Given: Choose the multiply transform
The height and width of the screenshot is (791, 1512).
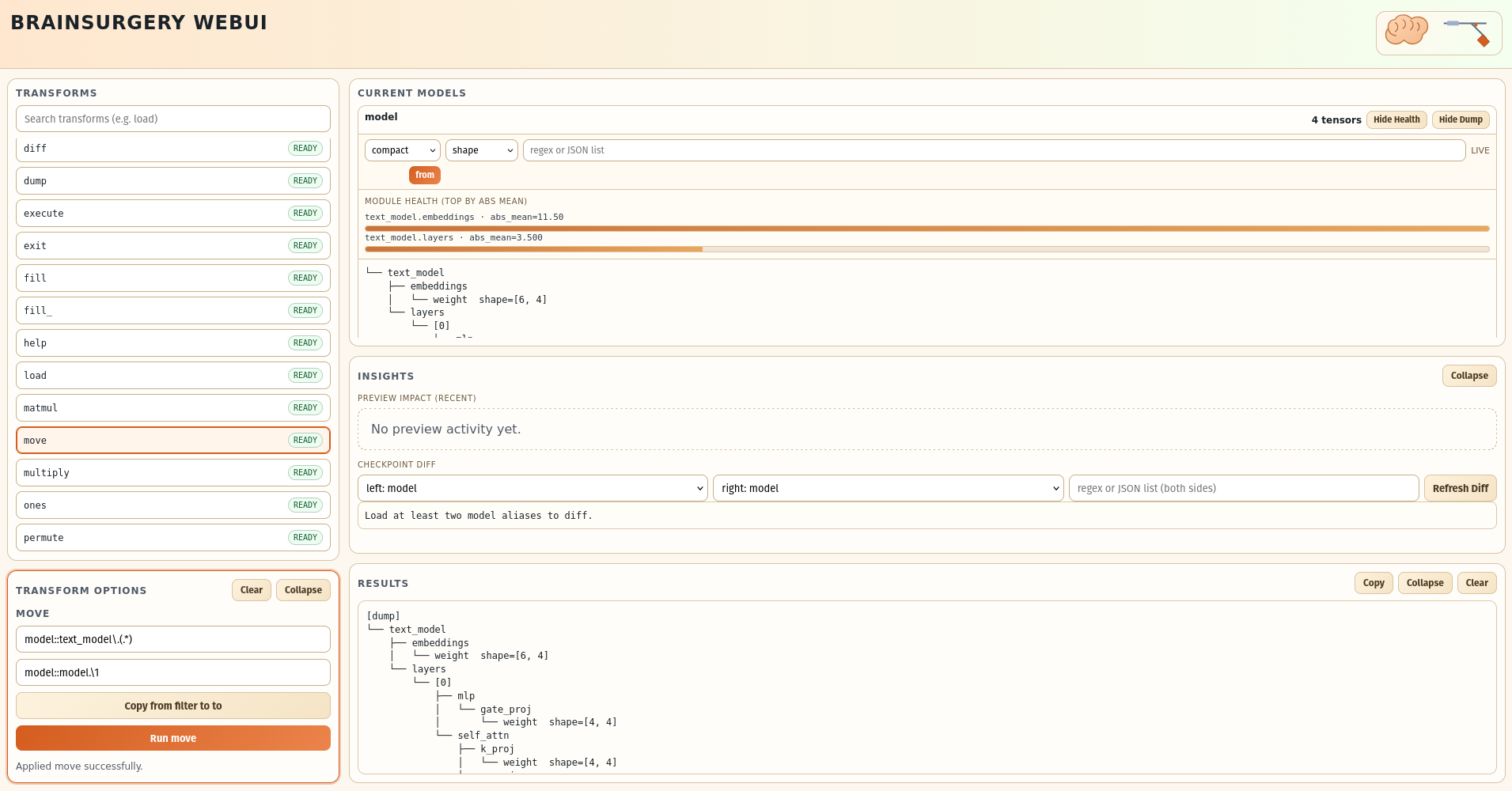Looking at the screenshot, I should pos(173,473).
